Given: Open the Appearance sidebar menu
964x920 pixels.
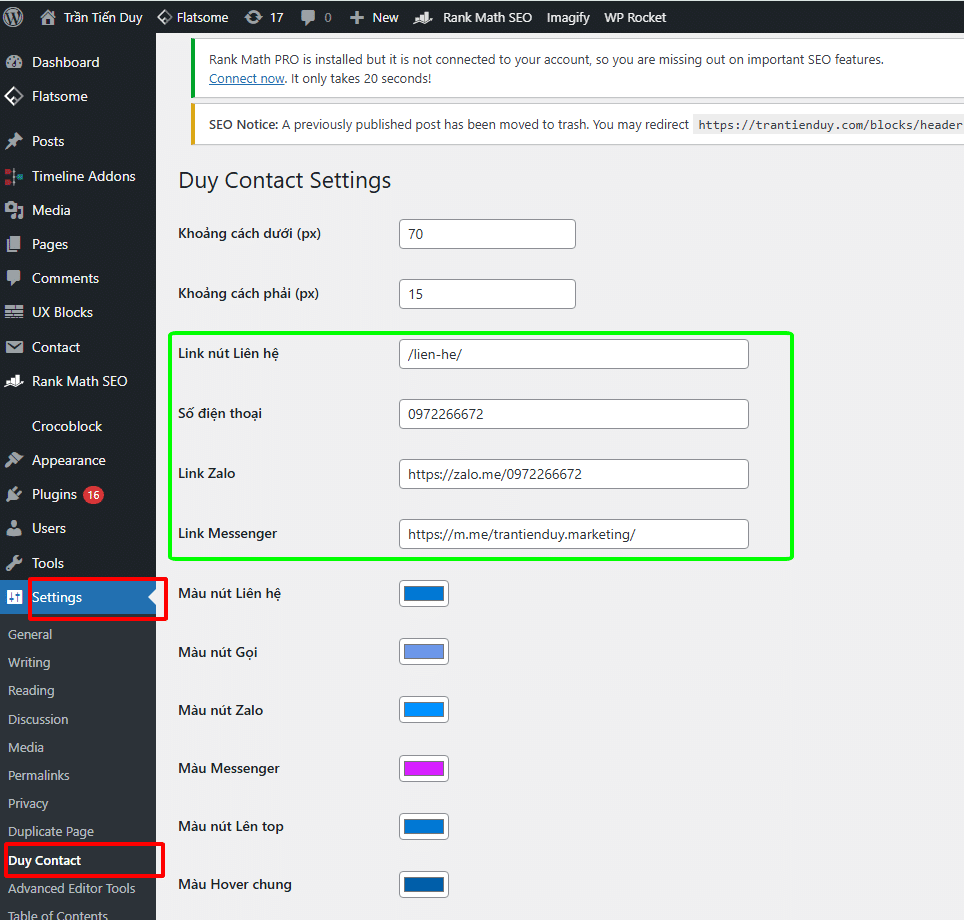Looking at the screenshot, I should tap(68, 460).
